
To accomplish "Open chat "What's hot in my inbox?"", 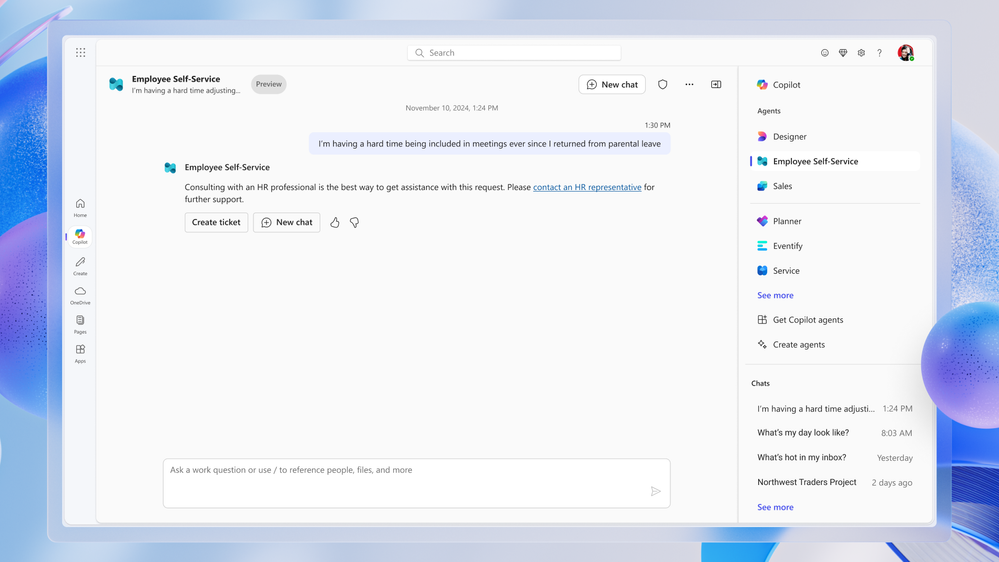I will (835, 458).
